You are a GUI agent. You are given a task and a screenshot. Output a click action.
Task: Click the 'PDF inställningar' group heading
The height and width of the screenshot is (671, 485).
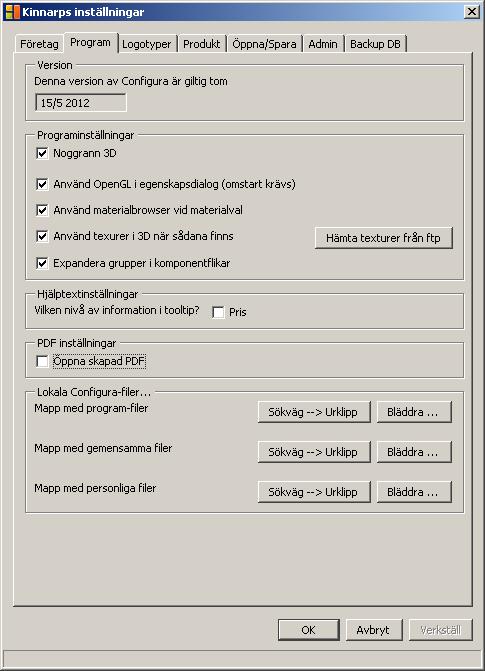click(x=77, y=343)
